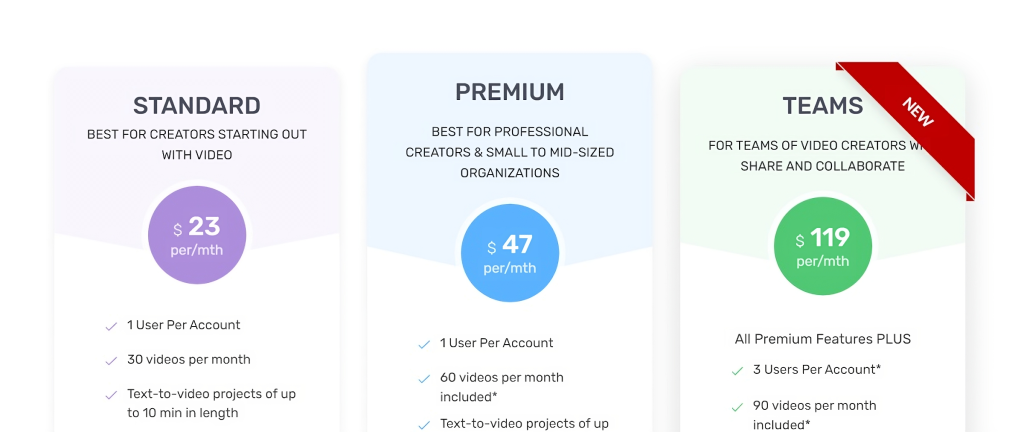This screenshot has height=432, width=1024.
Task: Click the 60 videos per month included text
Action: pyautogui.click(x=501, y=387)
